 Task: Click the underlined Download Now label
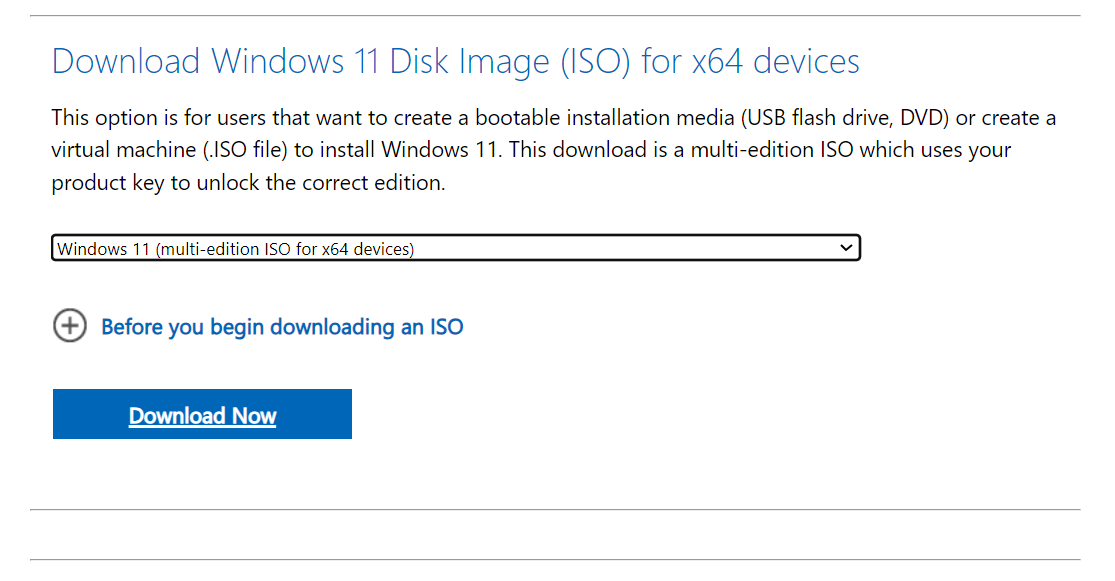(x=202, y=415)
